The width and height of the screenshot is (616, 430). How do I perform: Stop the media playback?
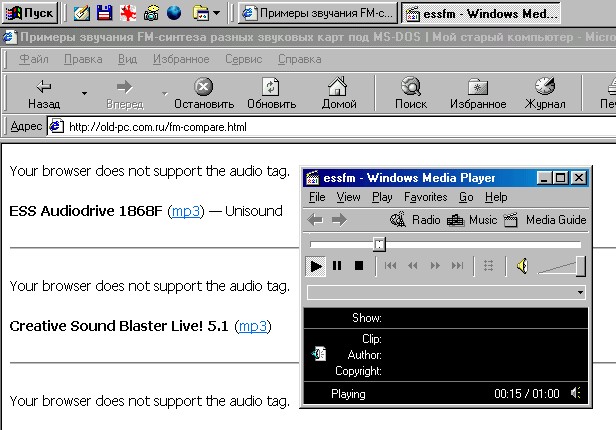[358, 266]
